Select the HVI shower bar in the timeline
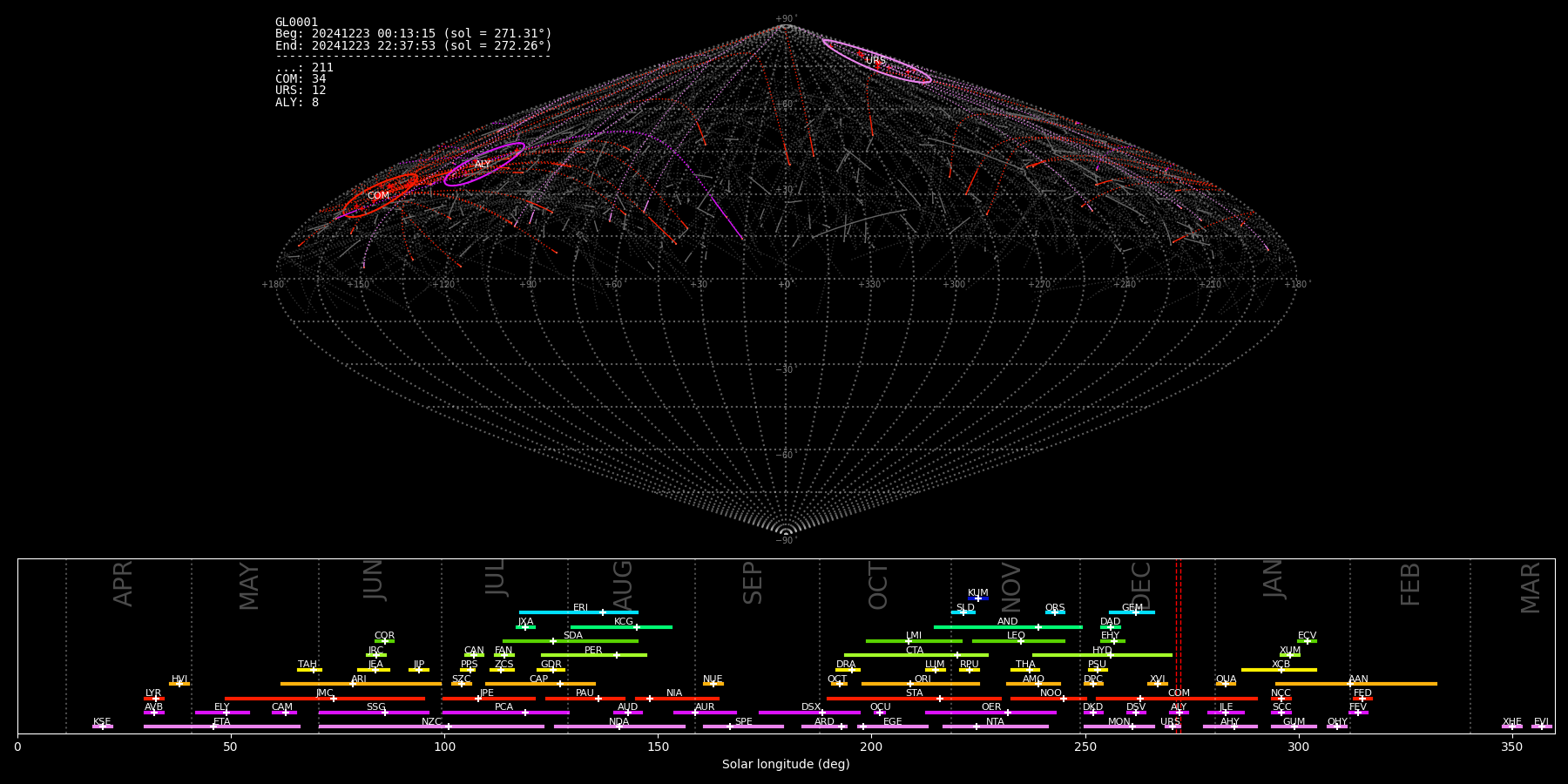 tap(179, 684)
